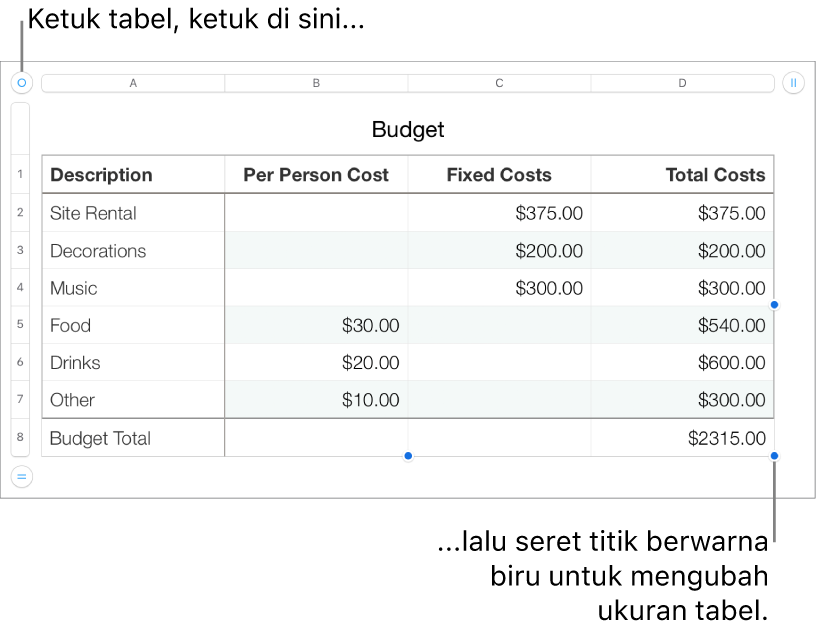Select column B header
Image resolution: width=817 pixels, height=630 pixels.
(316, 83)
